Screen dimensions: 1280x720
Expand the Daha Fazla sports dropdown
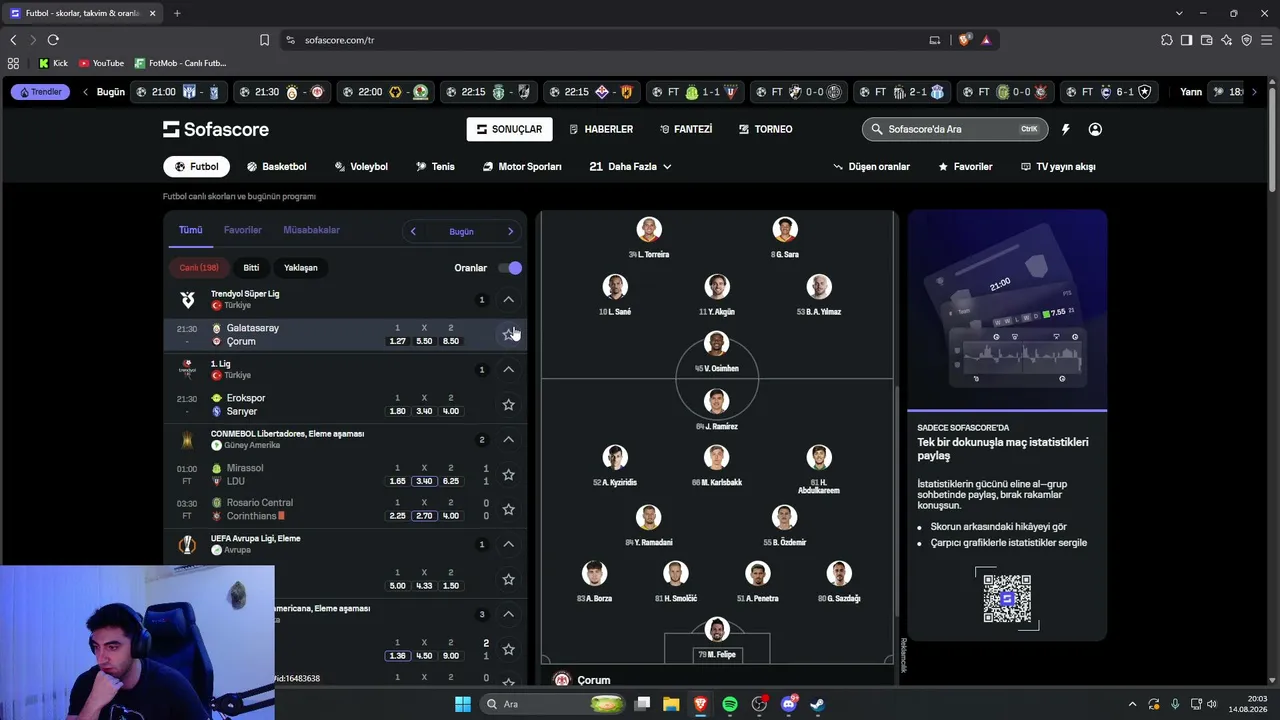point(630,167)
